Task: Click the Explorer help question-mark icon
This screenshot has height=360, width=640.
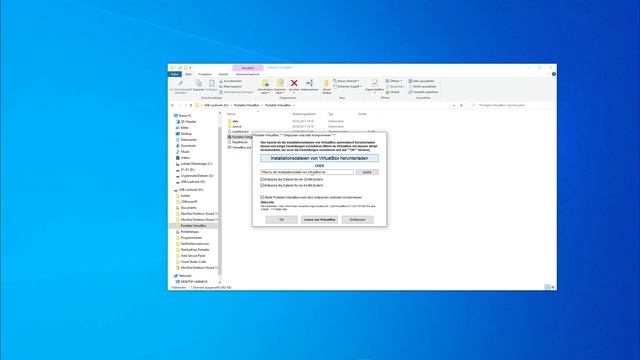Action: click(553, 74)
